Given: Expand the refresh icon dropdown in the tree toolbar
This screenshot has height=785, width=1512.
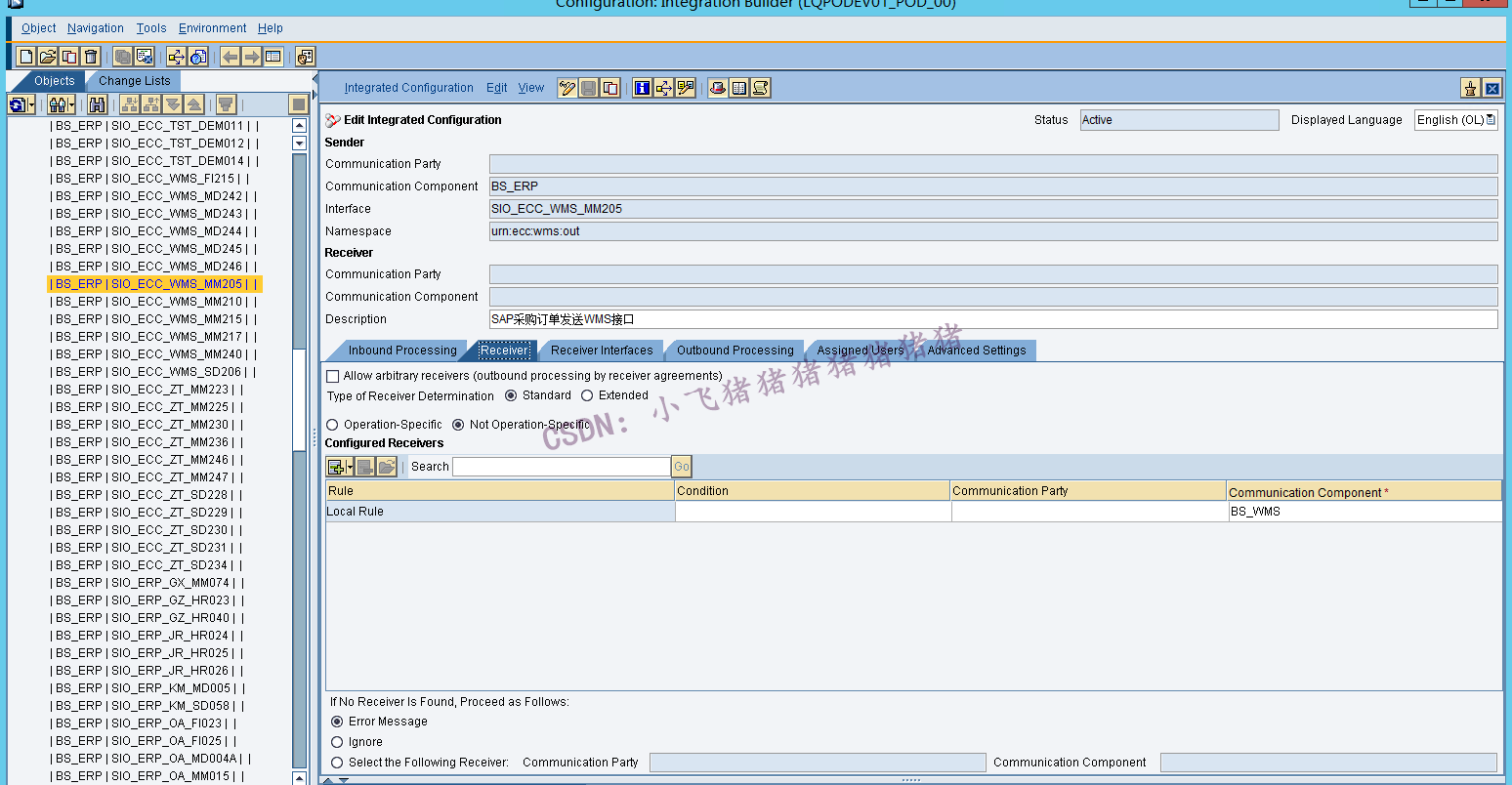Looking at the screenshot, I should (31, 104).
